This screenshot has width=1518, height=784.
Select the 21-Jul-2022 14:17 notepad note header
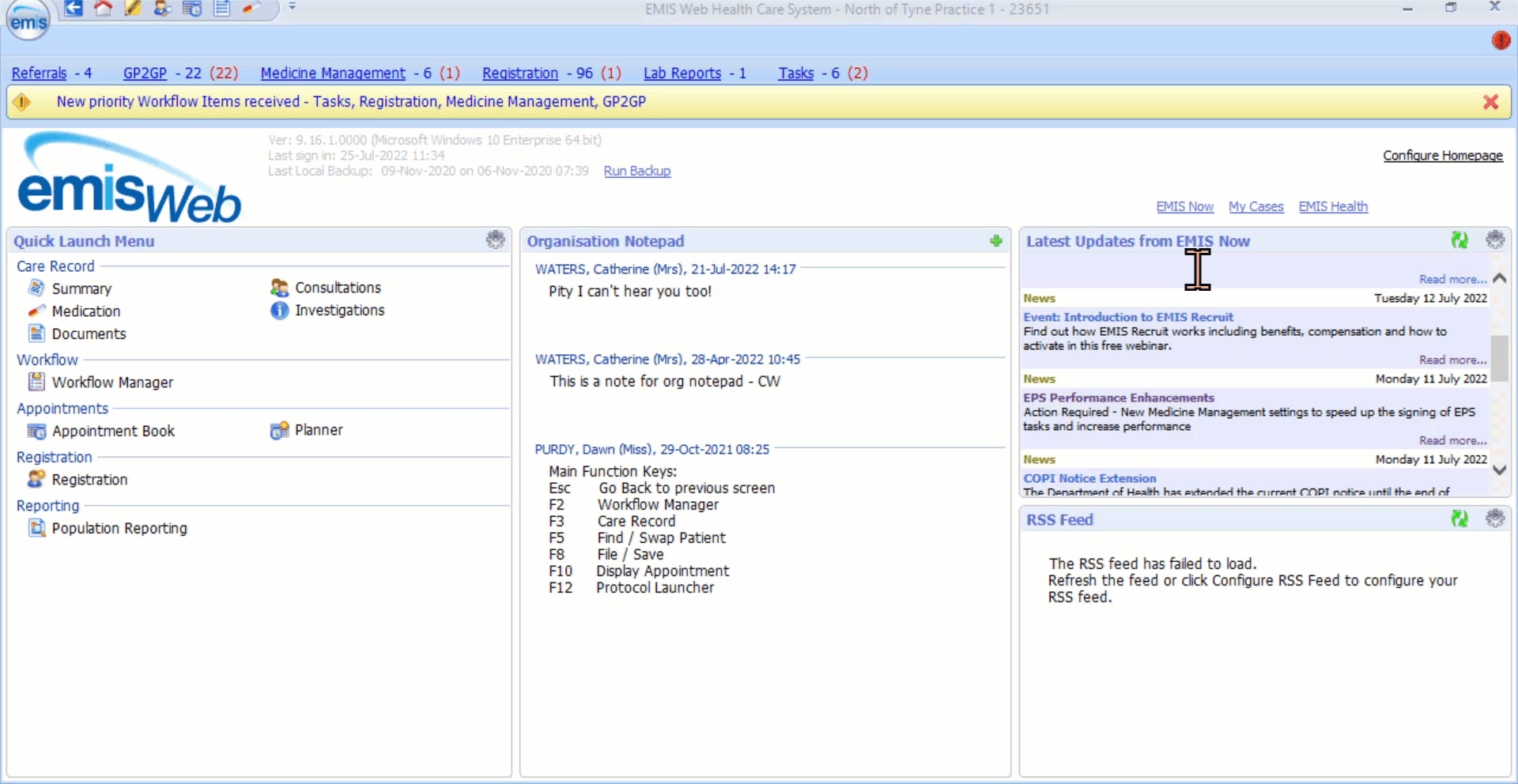pyautogui.click(x=665, y=269)
